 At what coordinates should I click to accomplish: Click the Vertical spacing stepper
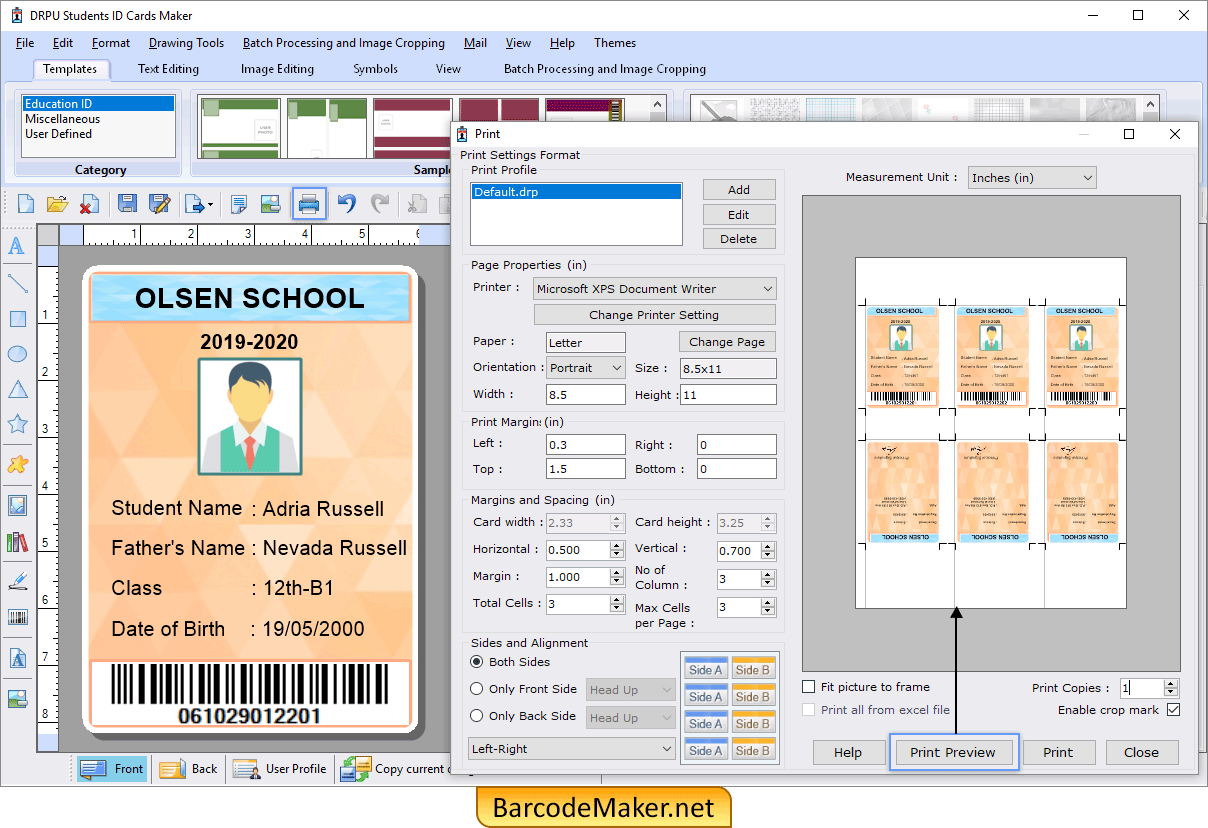(768, 551)
